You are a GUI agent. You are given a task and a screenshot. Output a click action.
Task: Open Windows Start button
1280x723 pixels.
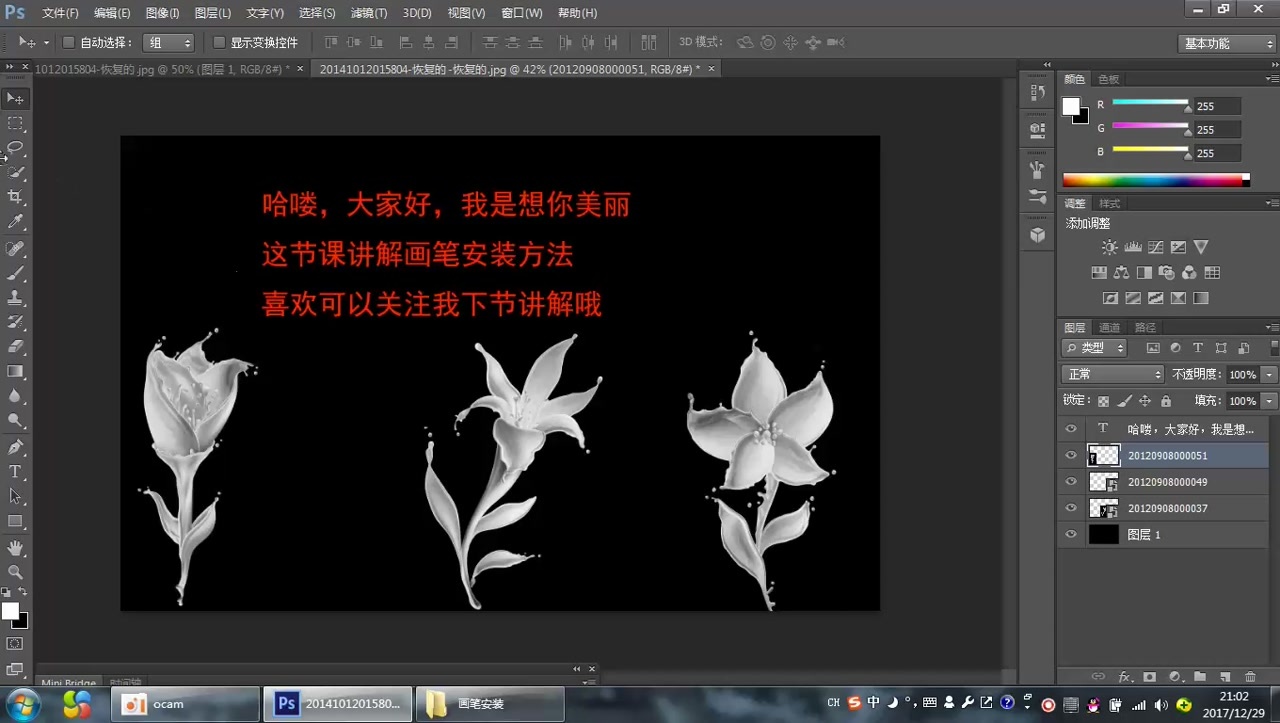pyautogui.click(x=22, y=703)
